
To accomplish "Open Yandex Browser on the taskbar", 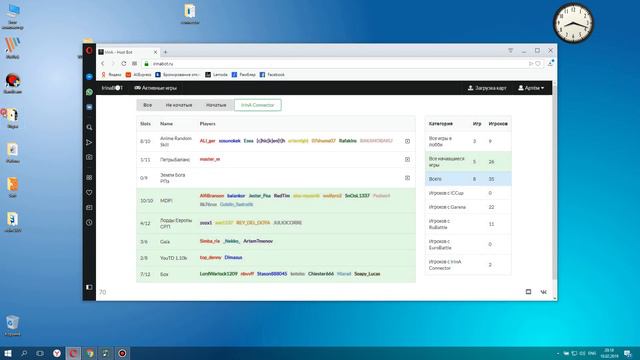I will tap(57, 353).
